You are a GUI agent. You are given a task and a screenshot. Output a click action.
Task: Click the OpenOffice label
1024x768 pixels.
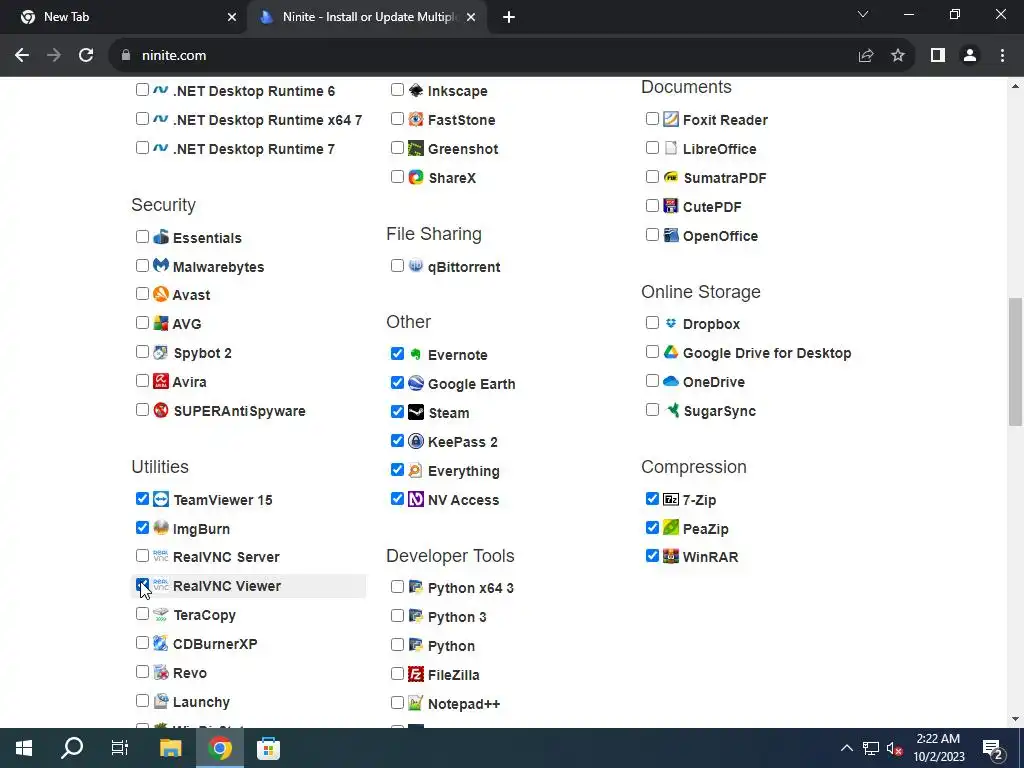click(x=720, y=236)
